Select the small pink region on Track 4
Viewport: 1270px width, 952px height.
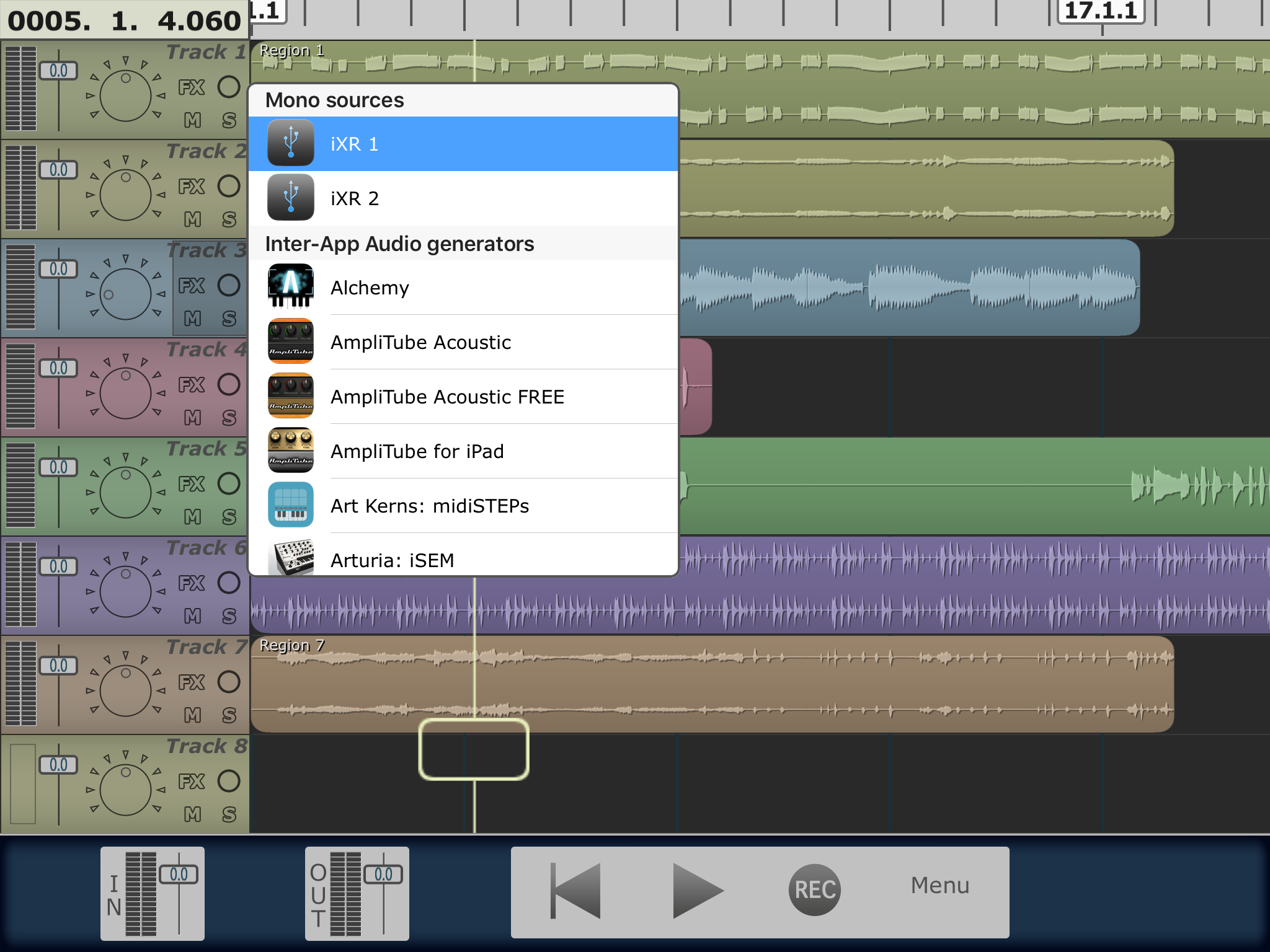[696, 387]
